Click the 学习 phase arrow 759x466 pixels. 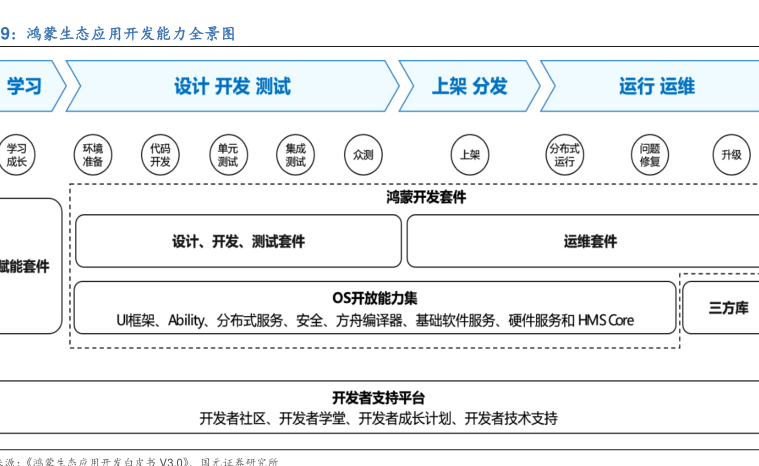click(x=32, y=86)
